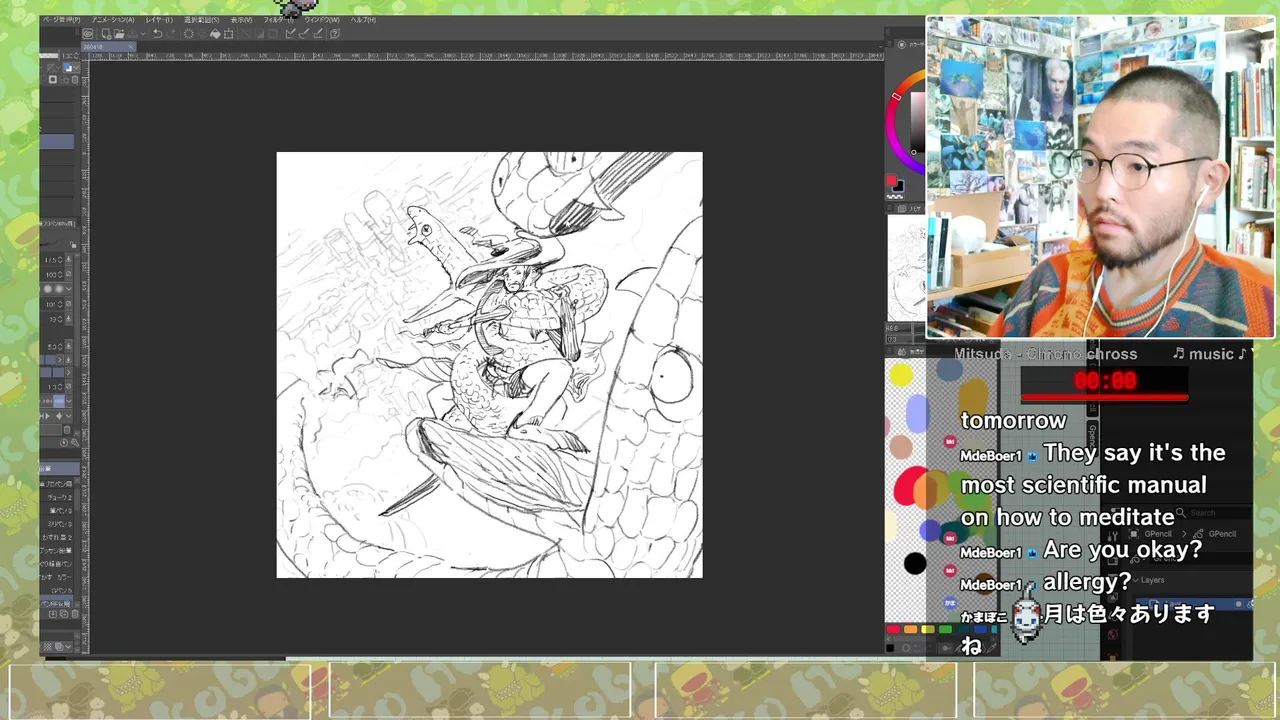Pick the black dot in the sub view palette
This screenshot has height=720, width=1280.
tap(915, 564)
